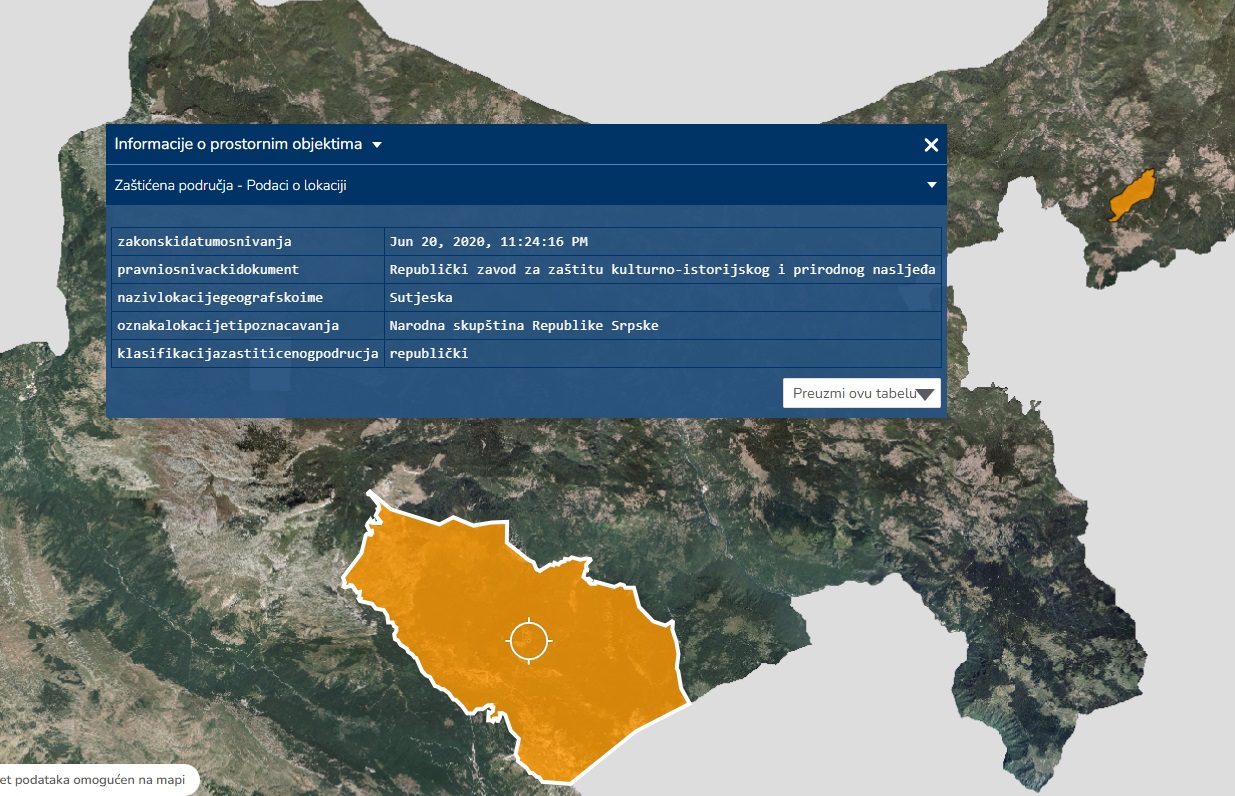The width and height of the screenshot is (1235, 796).
Task: Collapse the Zaštićena područja section arrow
Action: (x=931, y=185)
